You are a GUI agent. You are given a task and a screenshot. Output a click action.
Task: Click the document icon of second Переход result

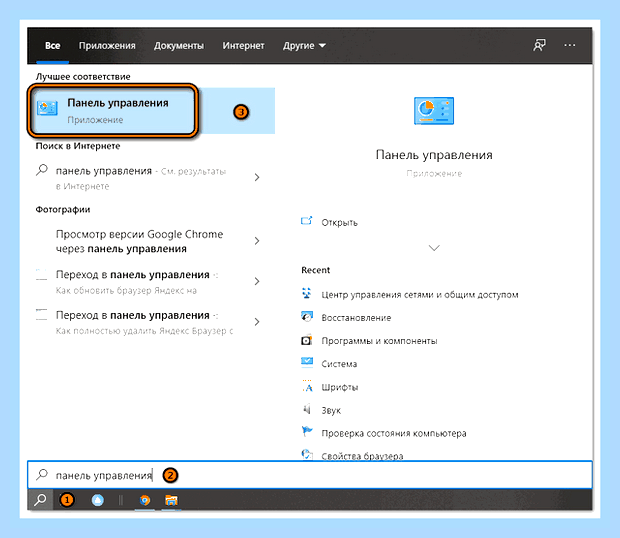coord(42,315)
